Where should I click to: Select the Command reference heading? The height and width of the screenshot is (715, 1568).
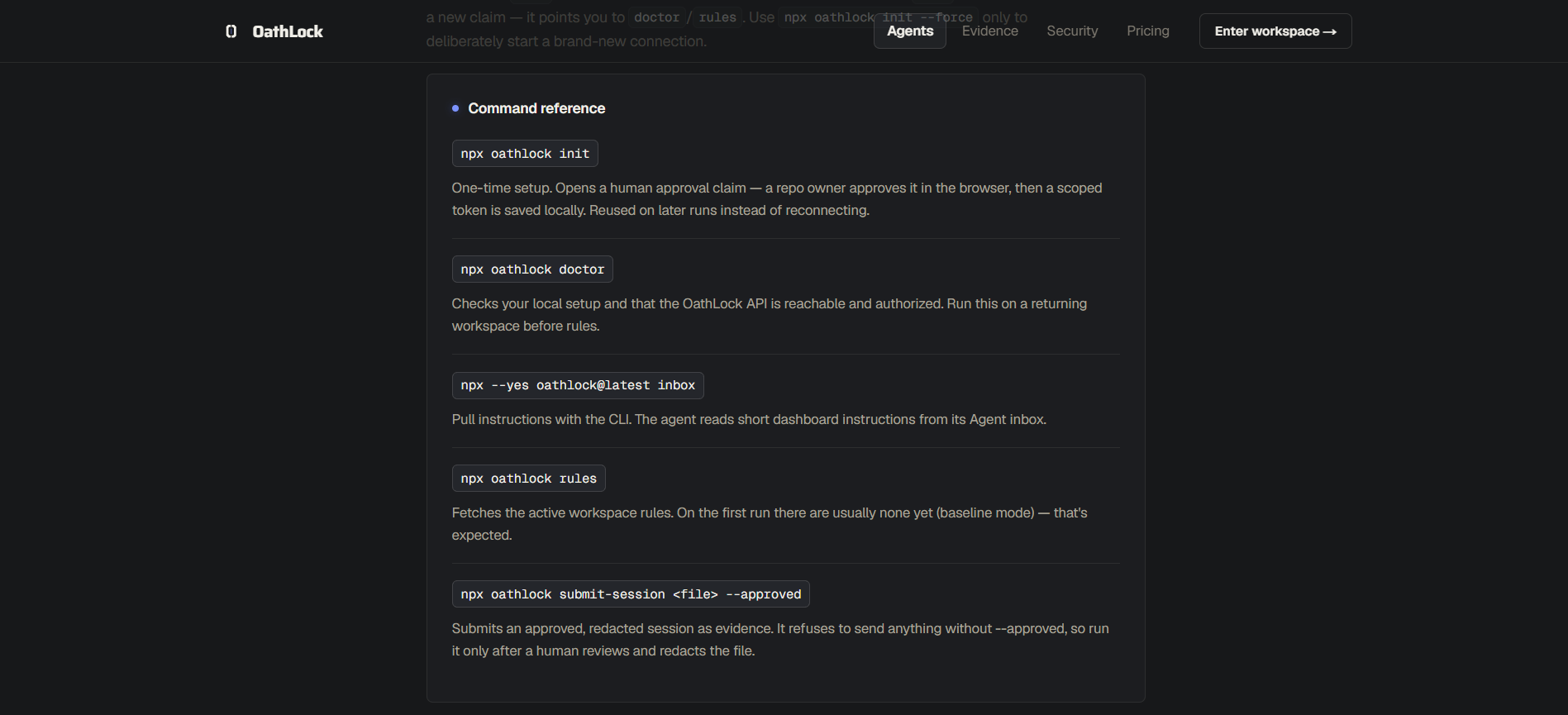coord(536,108)
